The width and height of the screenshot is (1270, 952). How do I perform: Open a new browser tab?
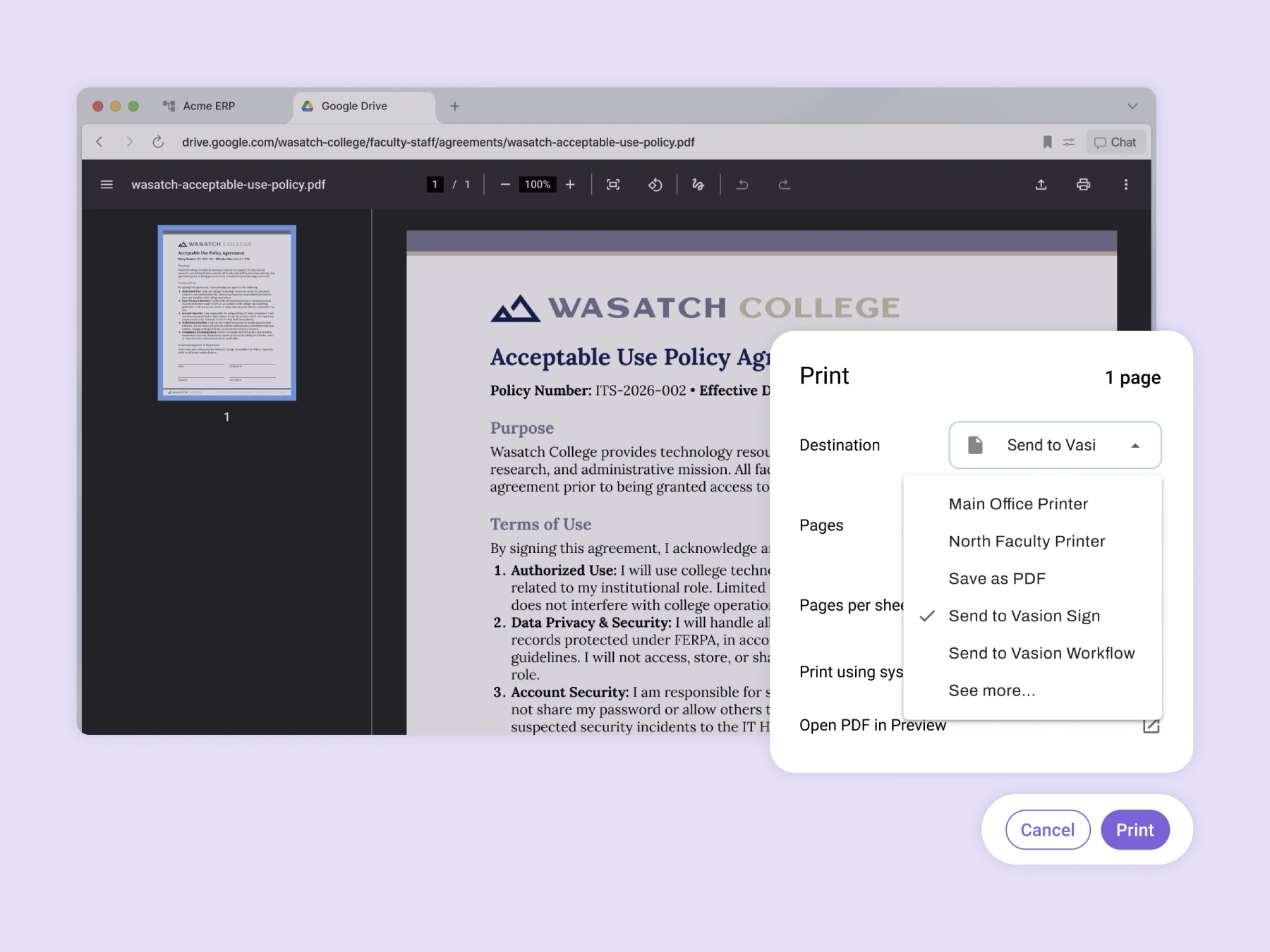(455, 106)
